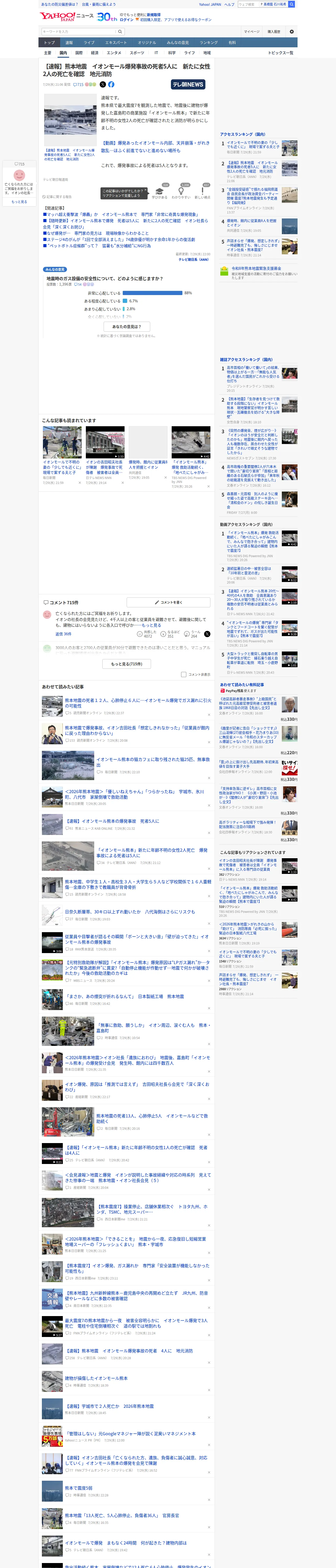Open the トピックス一覧 list
336x1568 pixels.
281,53
